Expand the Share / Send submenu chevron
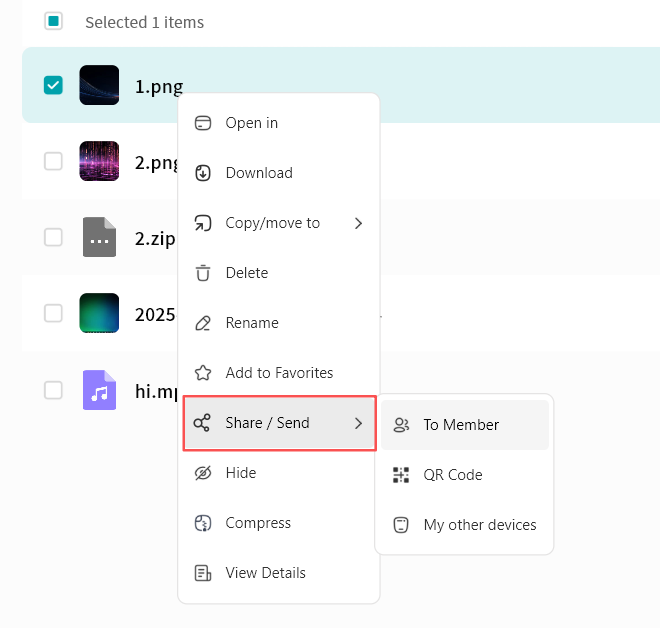This screenshot has height=628, width=660. pos(358,423)
